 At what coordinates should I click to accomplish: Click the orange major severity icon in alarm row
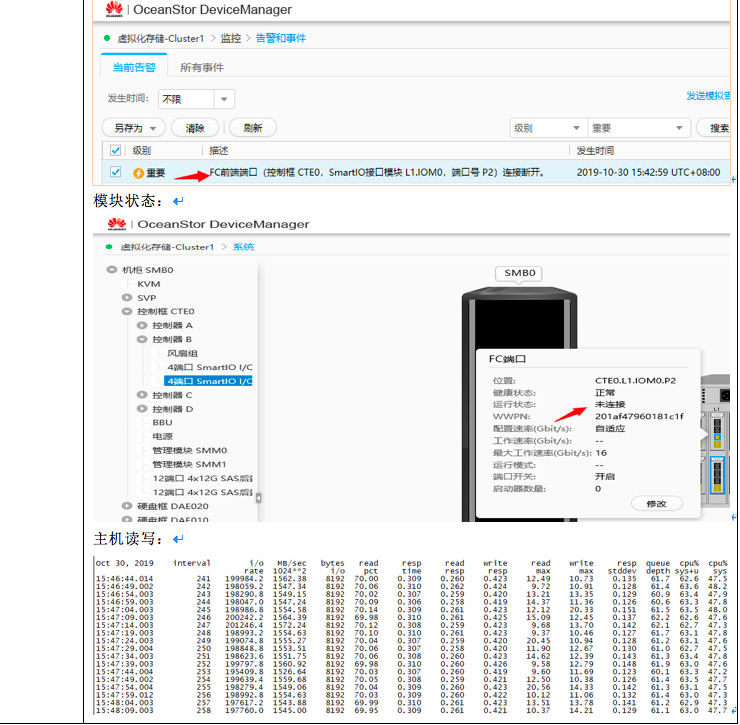pyautogui.click(x=138, y=173)
